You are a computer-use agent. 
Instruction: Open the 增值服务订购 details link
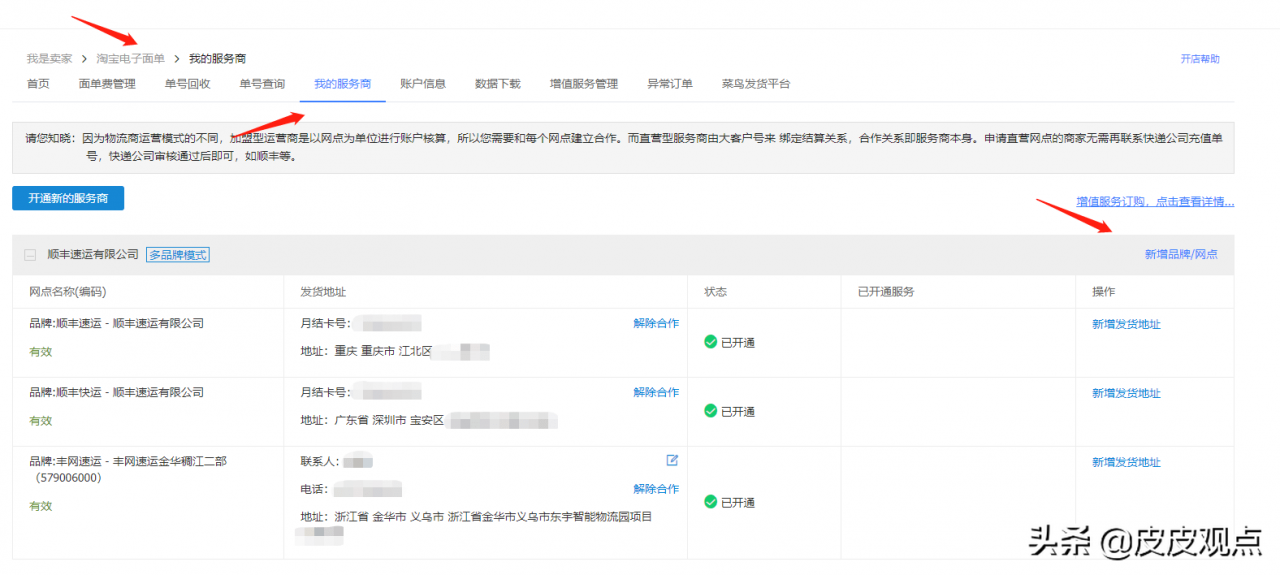tap(1155, 202)
